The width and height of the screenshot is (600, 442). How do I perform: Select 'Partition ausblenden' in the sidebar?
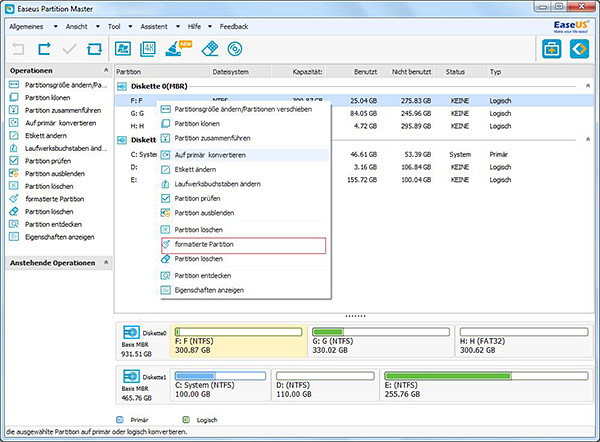click(x=47, y=173)
